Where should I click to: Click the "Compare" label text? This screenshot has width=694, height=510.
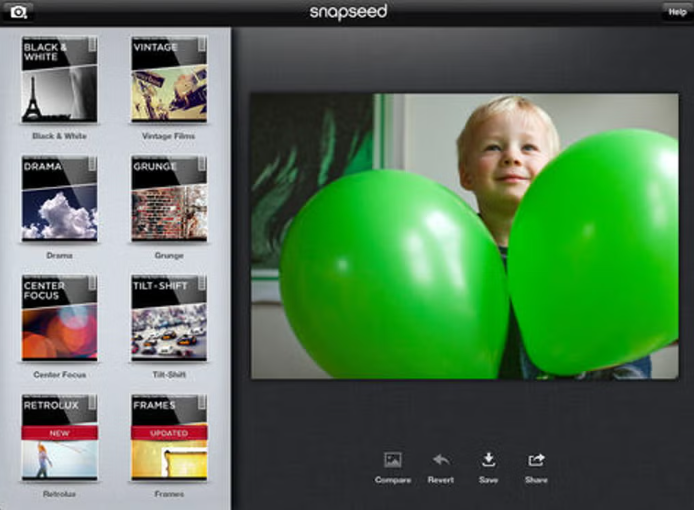click(x=393, y=480)
